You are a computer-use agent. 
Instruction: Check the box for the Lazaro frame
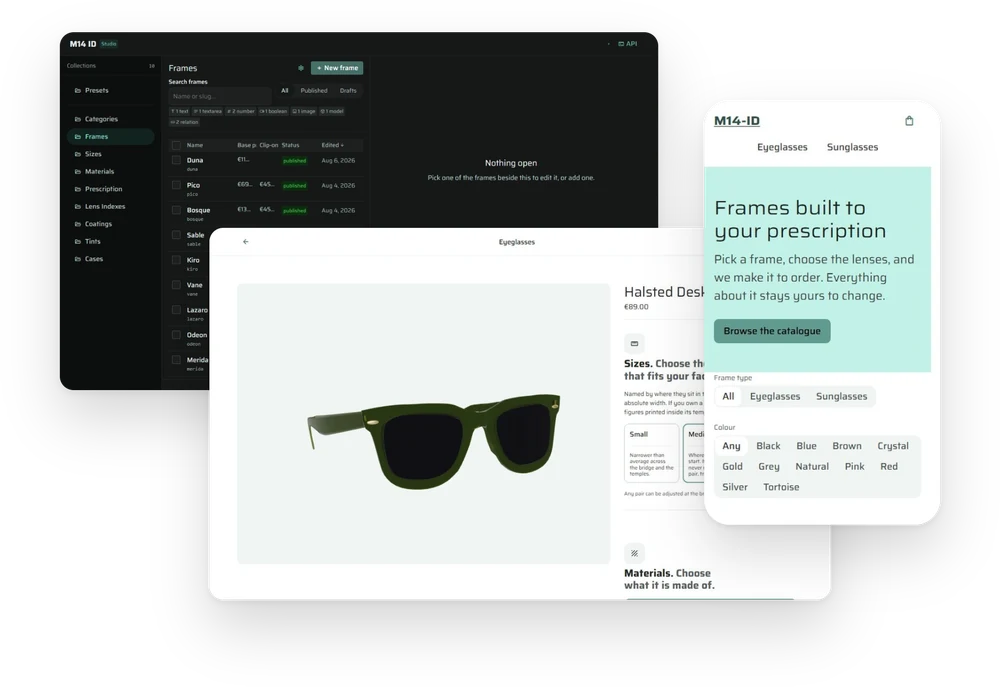pyautogui.click(x=177, y=309)
